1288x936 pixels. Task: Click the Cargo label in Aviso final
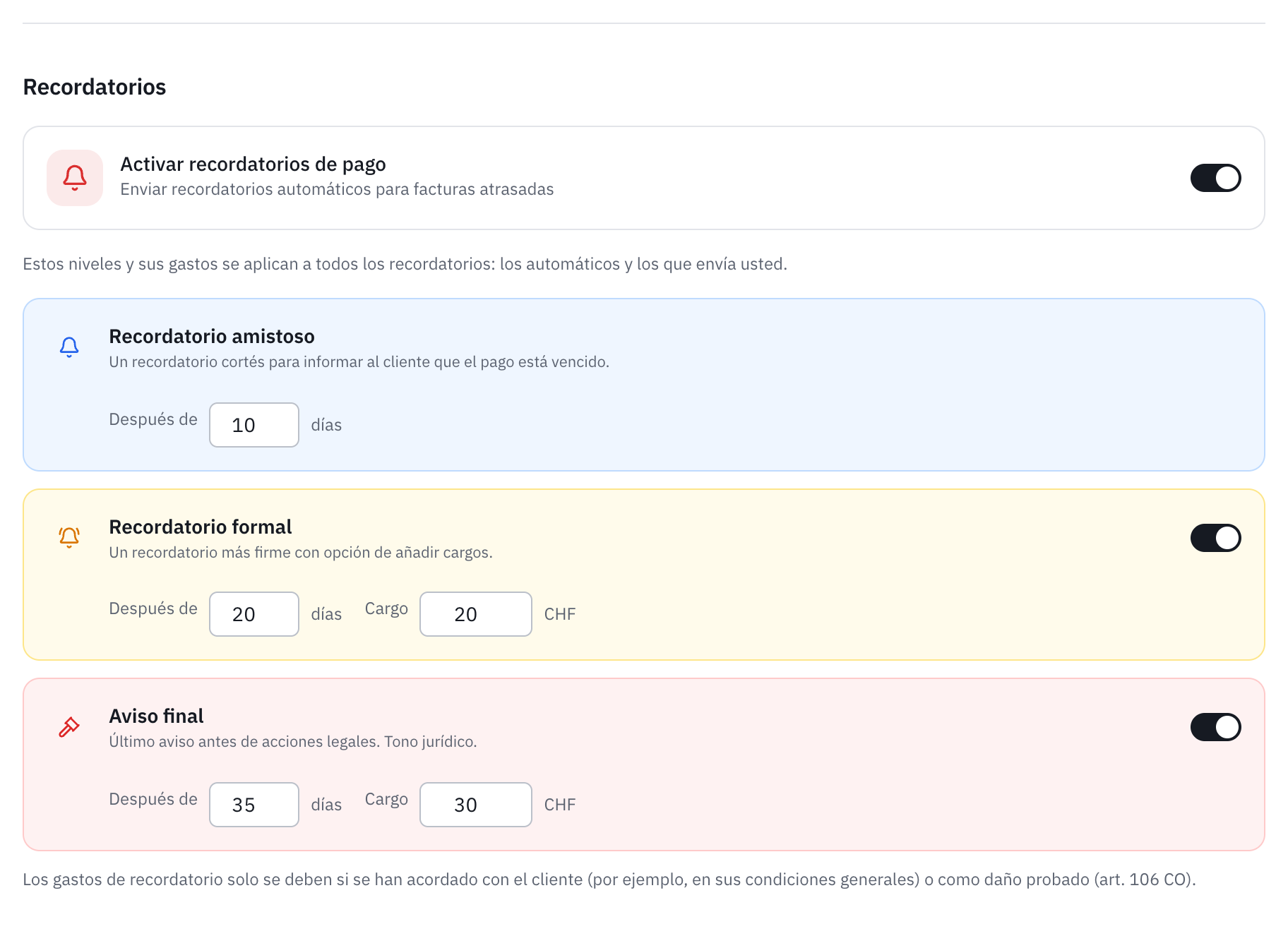(x=386, y=799)
